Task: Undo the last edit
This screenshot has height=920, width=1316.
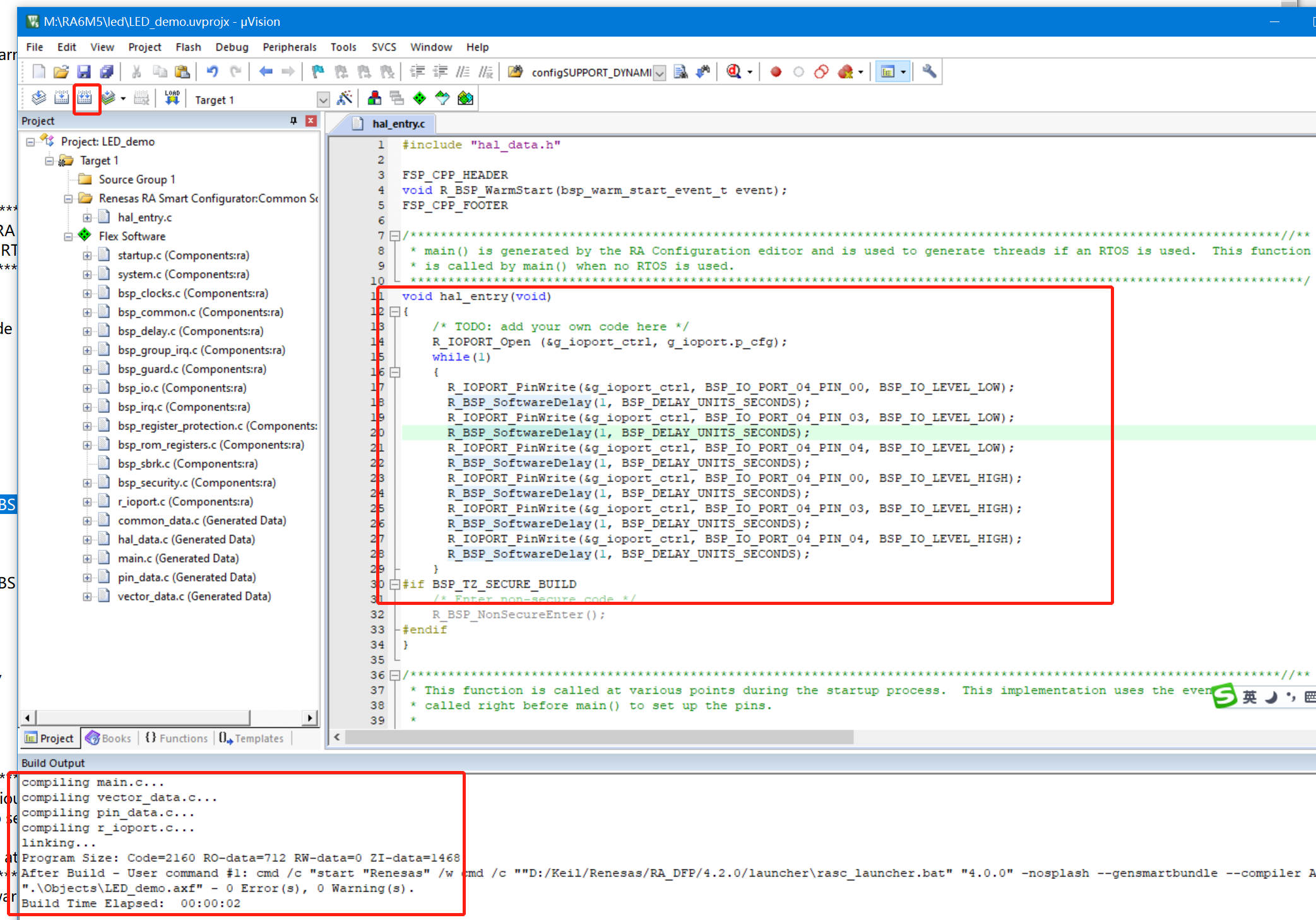Action: (213, 72)
